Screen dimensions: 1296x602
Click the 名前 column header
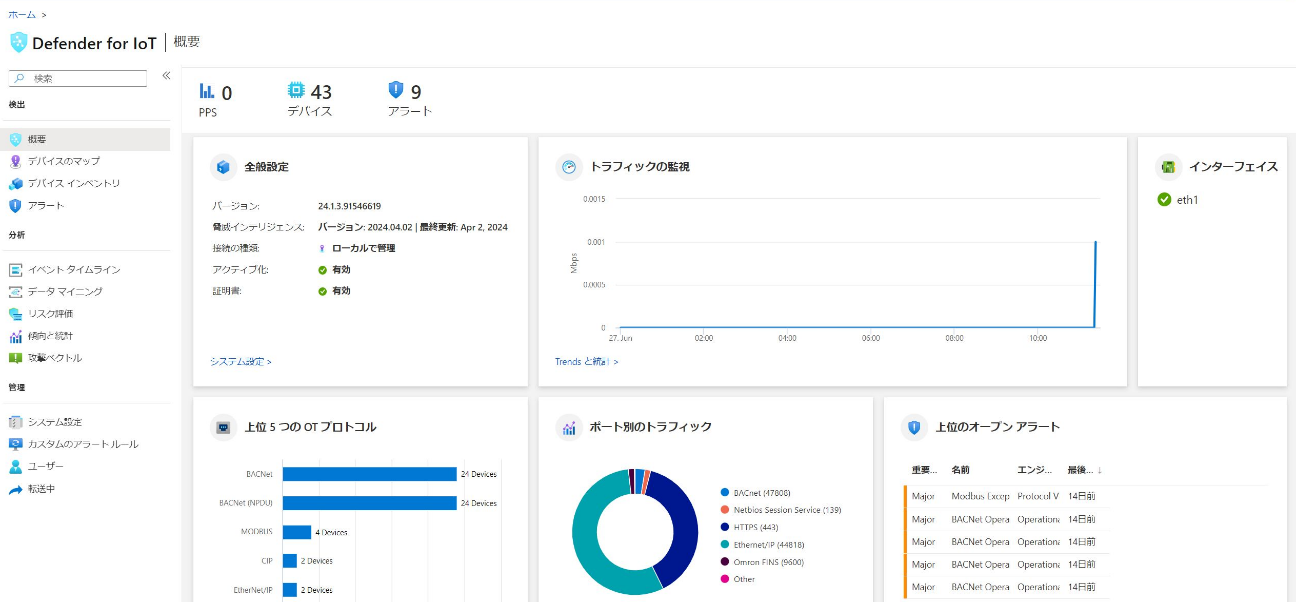[x=960, y=470]
